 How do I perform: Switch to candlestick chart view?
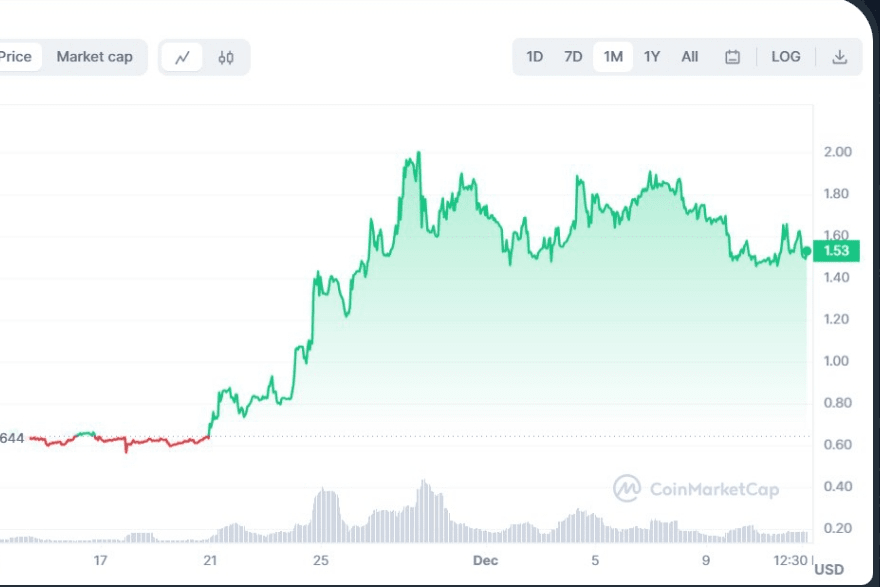[x=226, y=57]
